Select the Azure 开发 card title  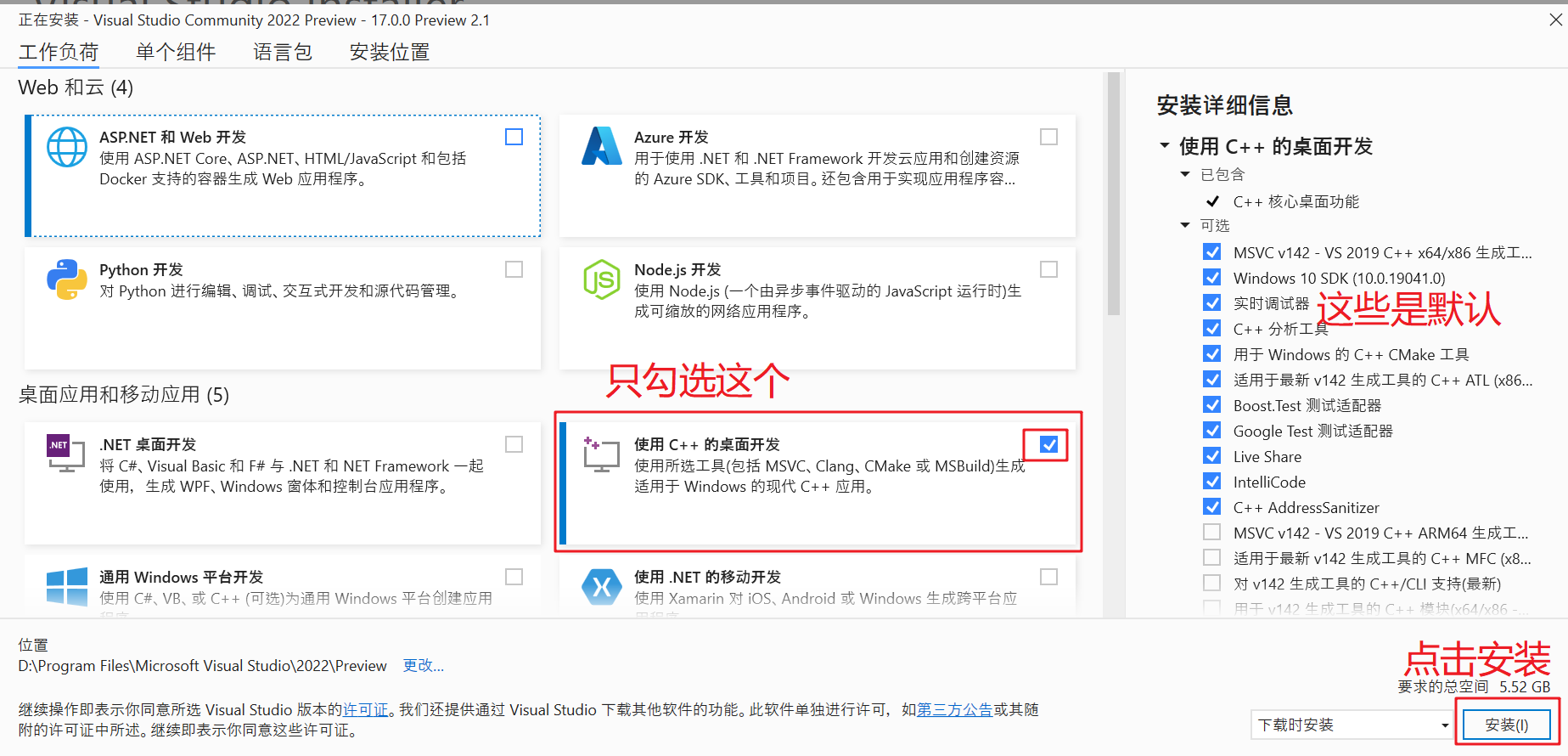(671, 137)
